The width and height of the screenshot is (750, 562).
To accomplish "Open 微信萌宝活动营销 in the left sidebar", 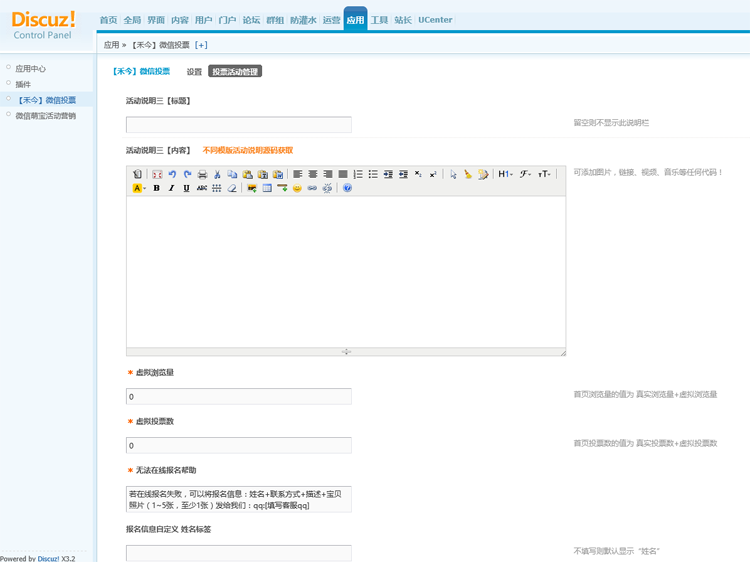I will [45, 116].
